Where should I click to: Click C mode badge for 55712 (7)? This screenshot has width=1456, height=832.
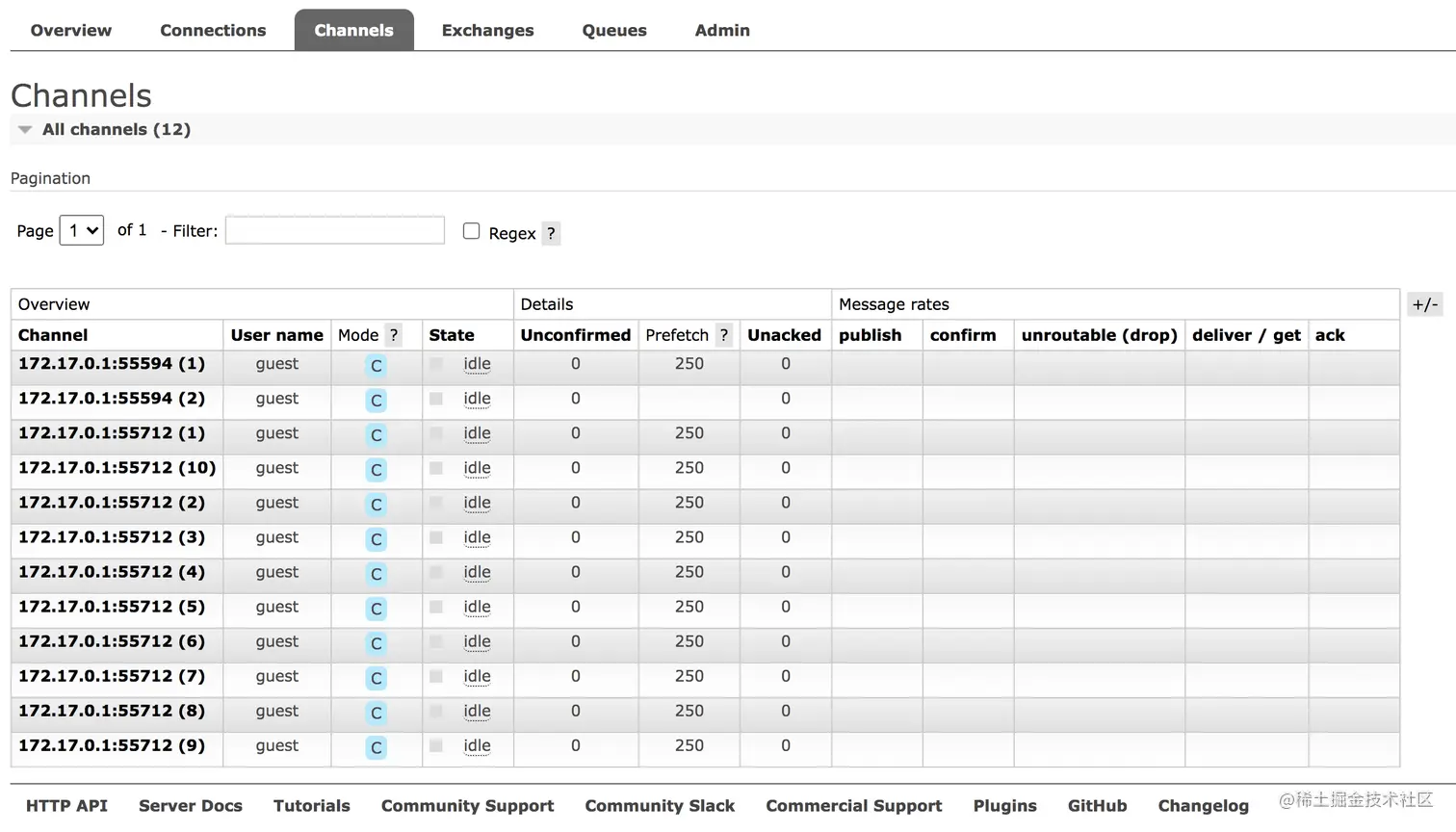tap(377, 678)
